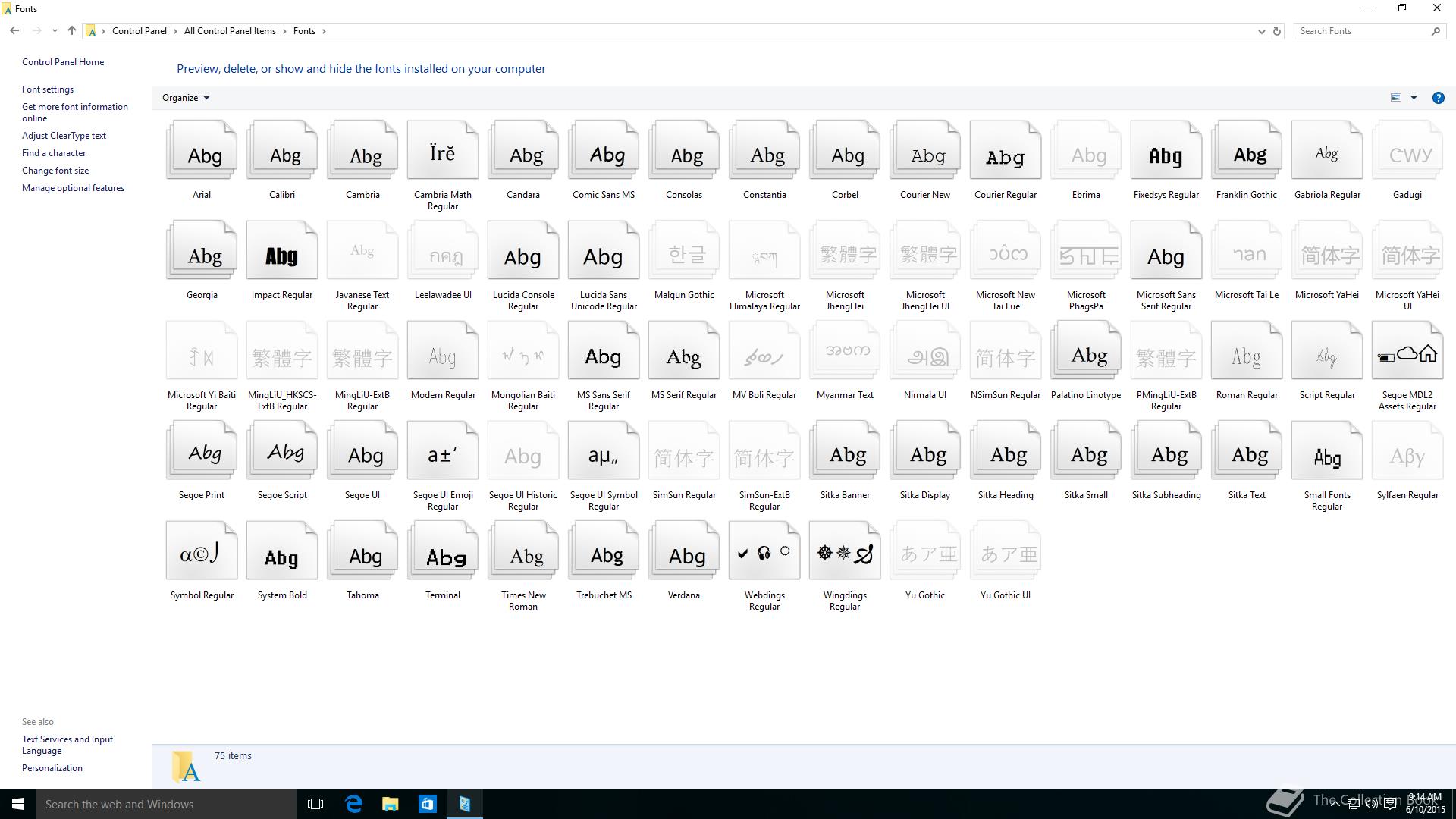Expand the Organize dropdown menu
Viewport: 1456px width, 819px height.
tap(186, 98)
